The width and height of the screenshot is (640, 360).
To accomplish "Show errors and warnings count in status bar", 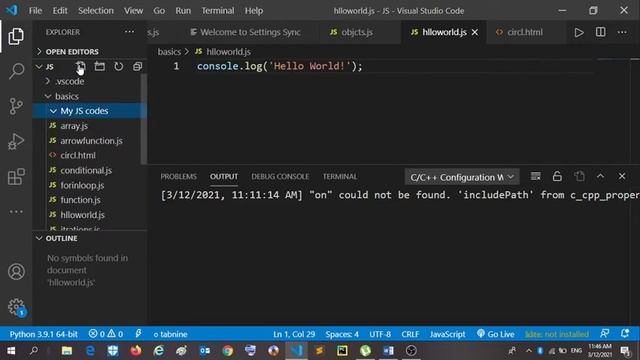I will pyautogui.click(x=106, y=334).
